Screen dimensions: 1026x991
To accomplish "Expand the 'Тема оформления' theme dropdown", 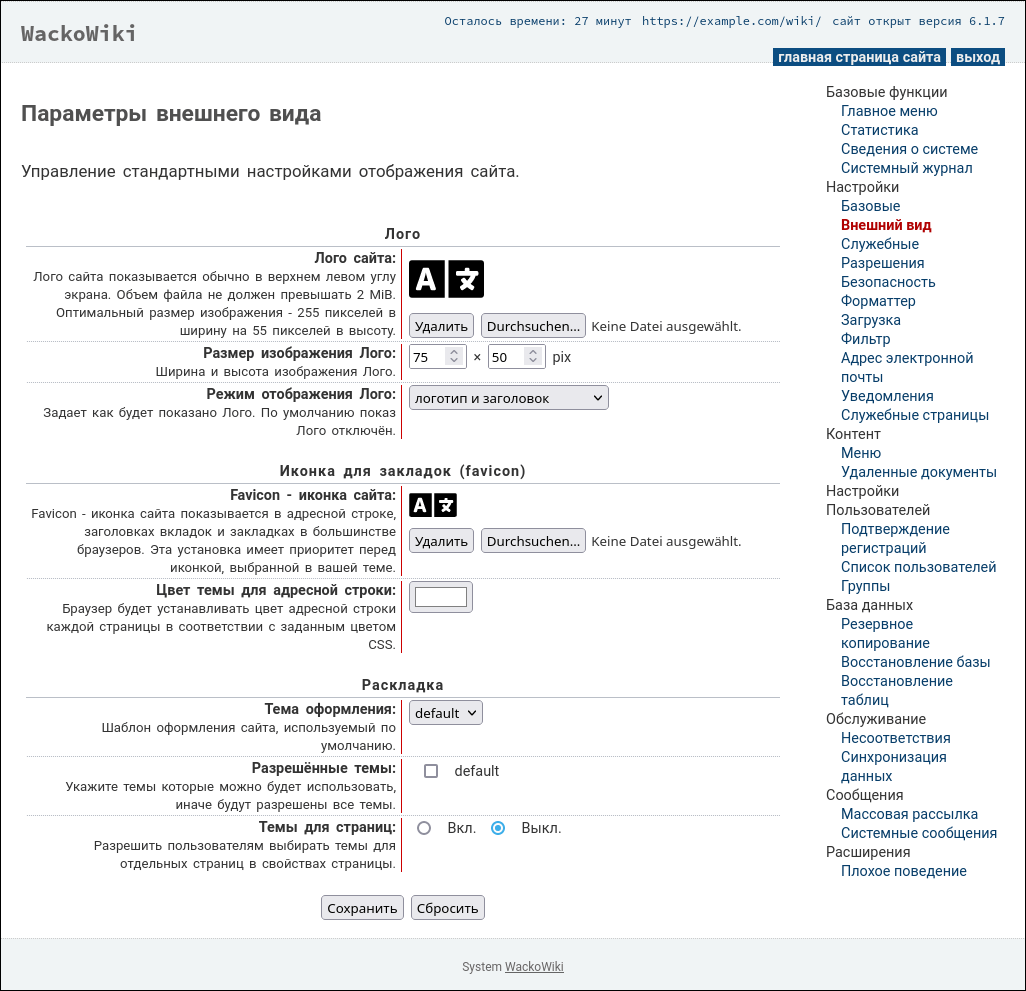I will (x=445, y=713).
